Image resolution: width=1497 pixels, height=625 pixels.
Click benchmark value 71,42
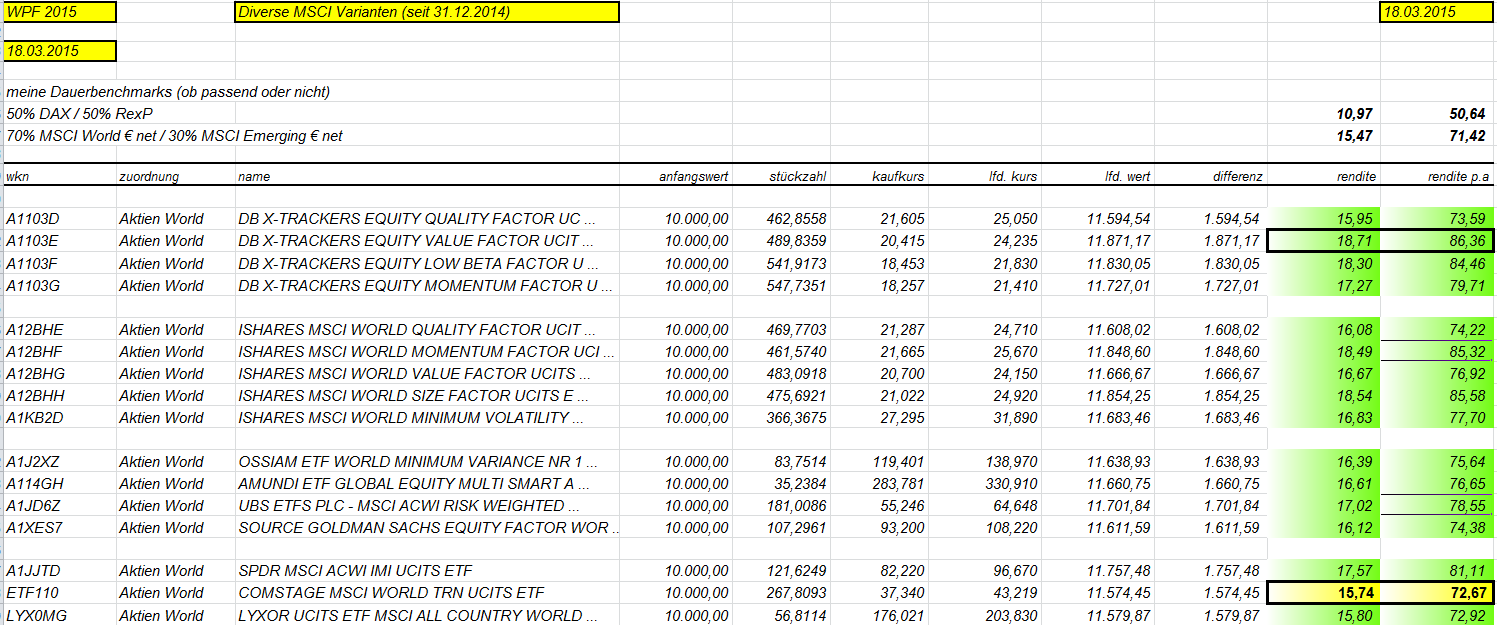(x=1467, y=136)
